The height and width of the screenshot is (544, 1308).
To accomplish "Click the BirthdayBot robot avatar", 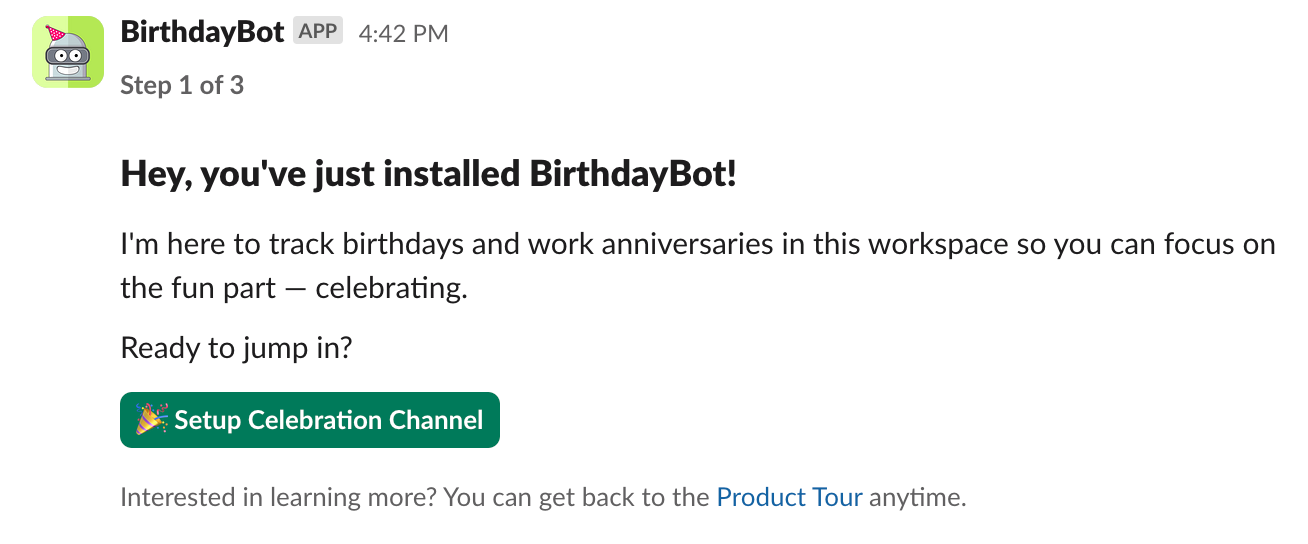I will click(x=68, y=52).
